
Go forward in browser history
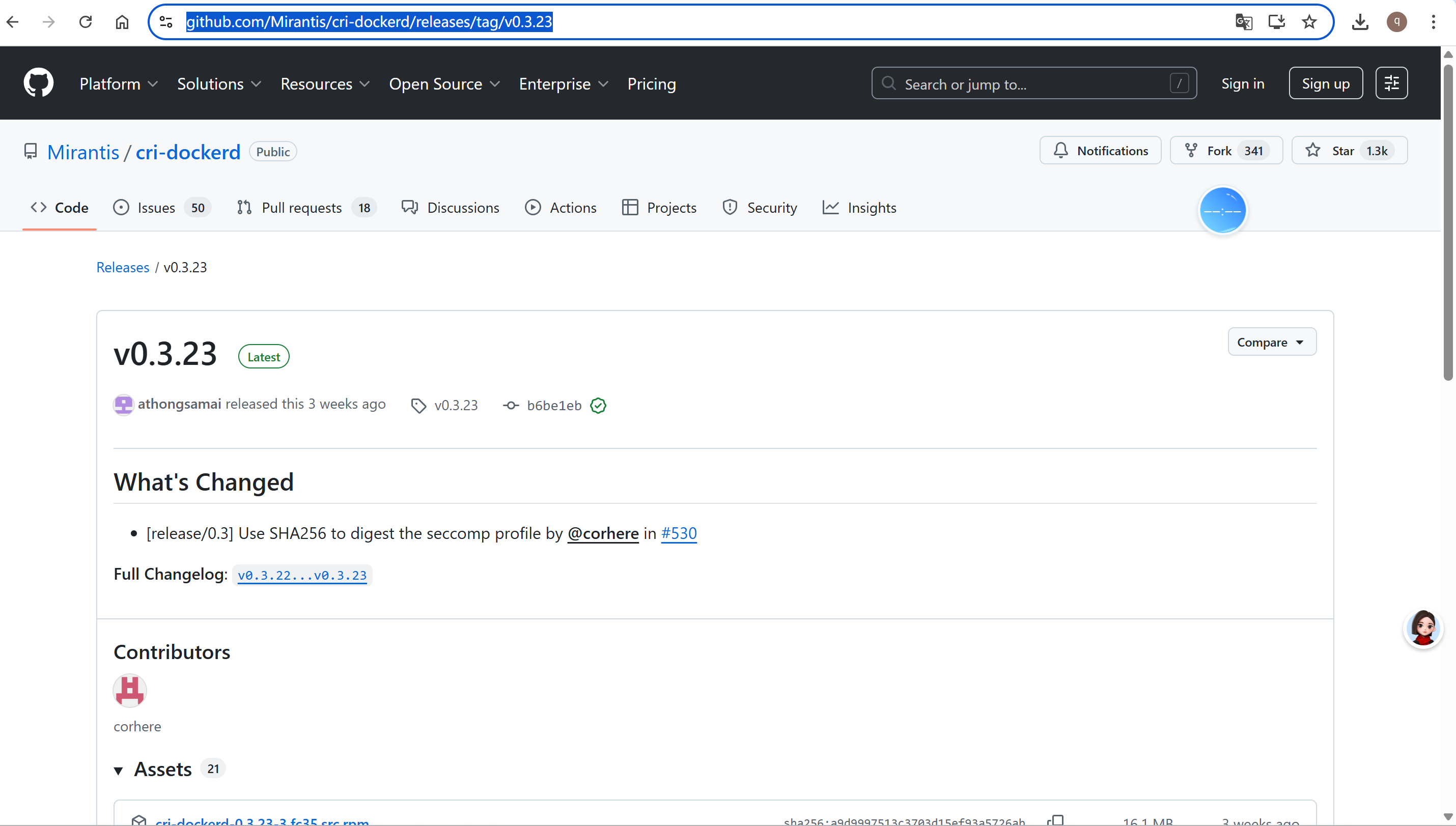(x=49, y=22)
